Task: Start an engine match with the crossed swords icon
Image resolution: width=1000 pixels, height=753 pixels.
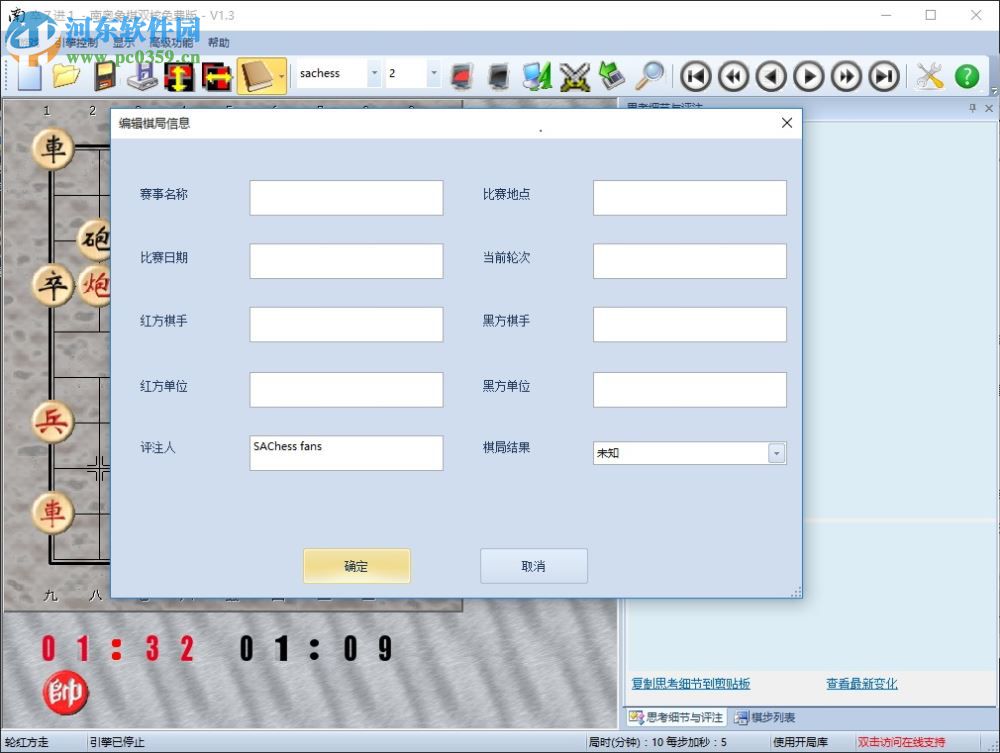Action: coord(575,76)
